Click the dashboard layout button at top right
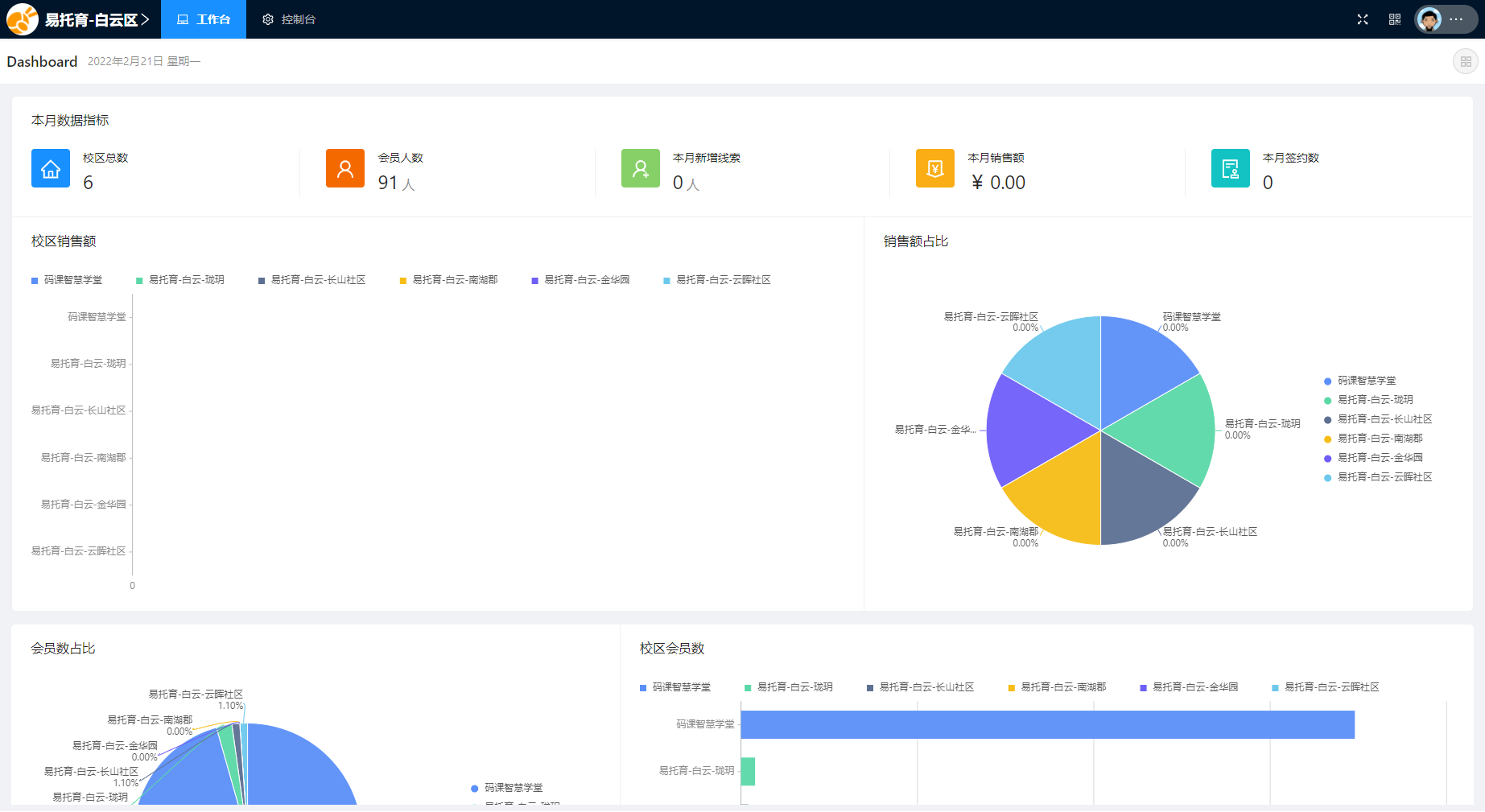 1466,61
